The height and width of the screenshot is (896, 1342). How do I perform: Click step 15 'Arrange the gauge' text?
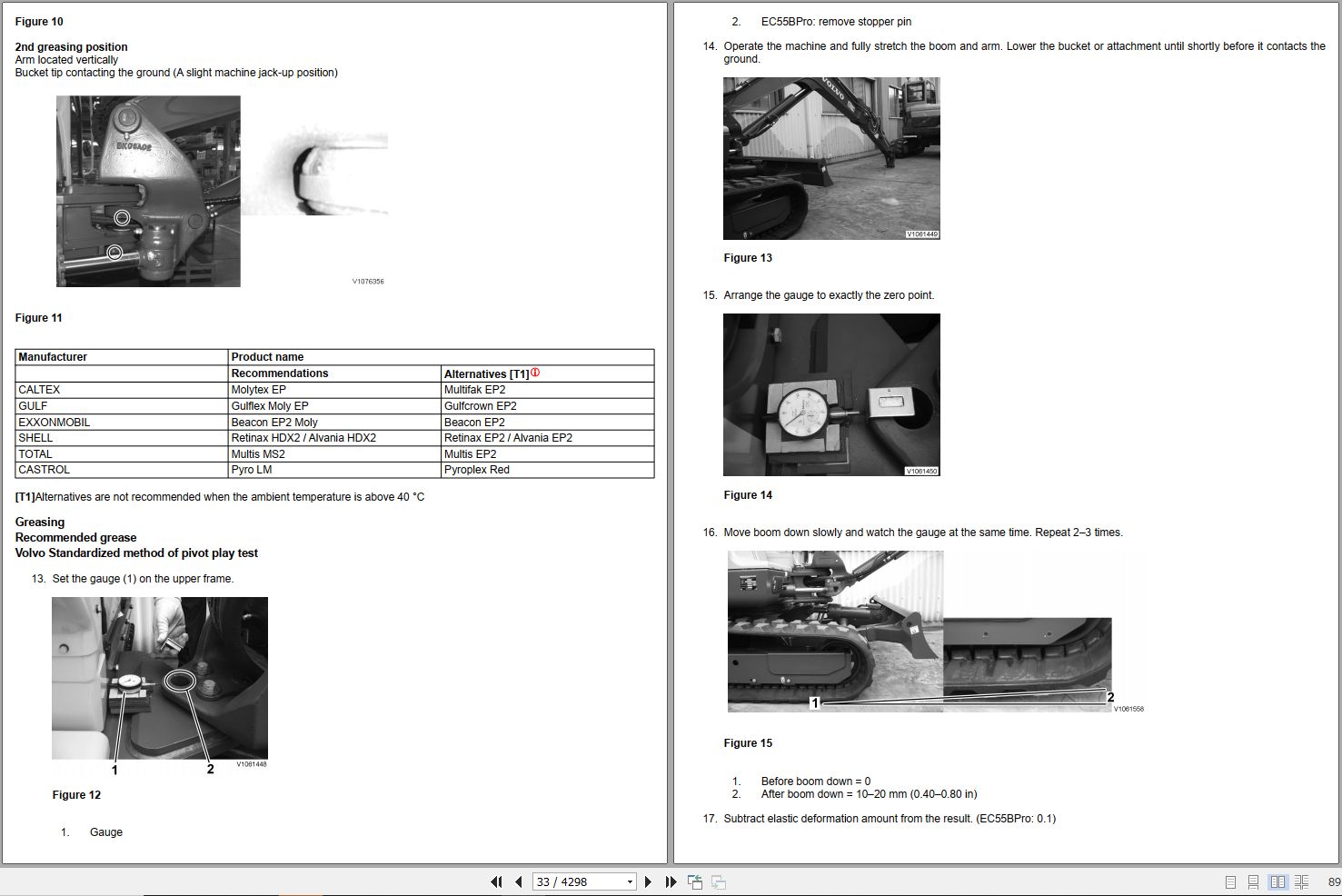tap(829, 295)
